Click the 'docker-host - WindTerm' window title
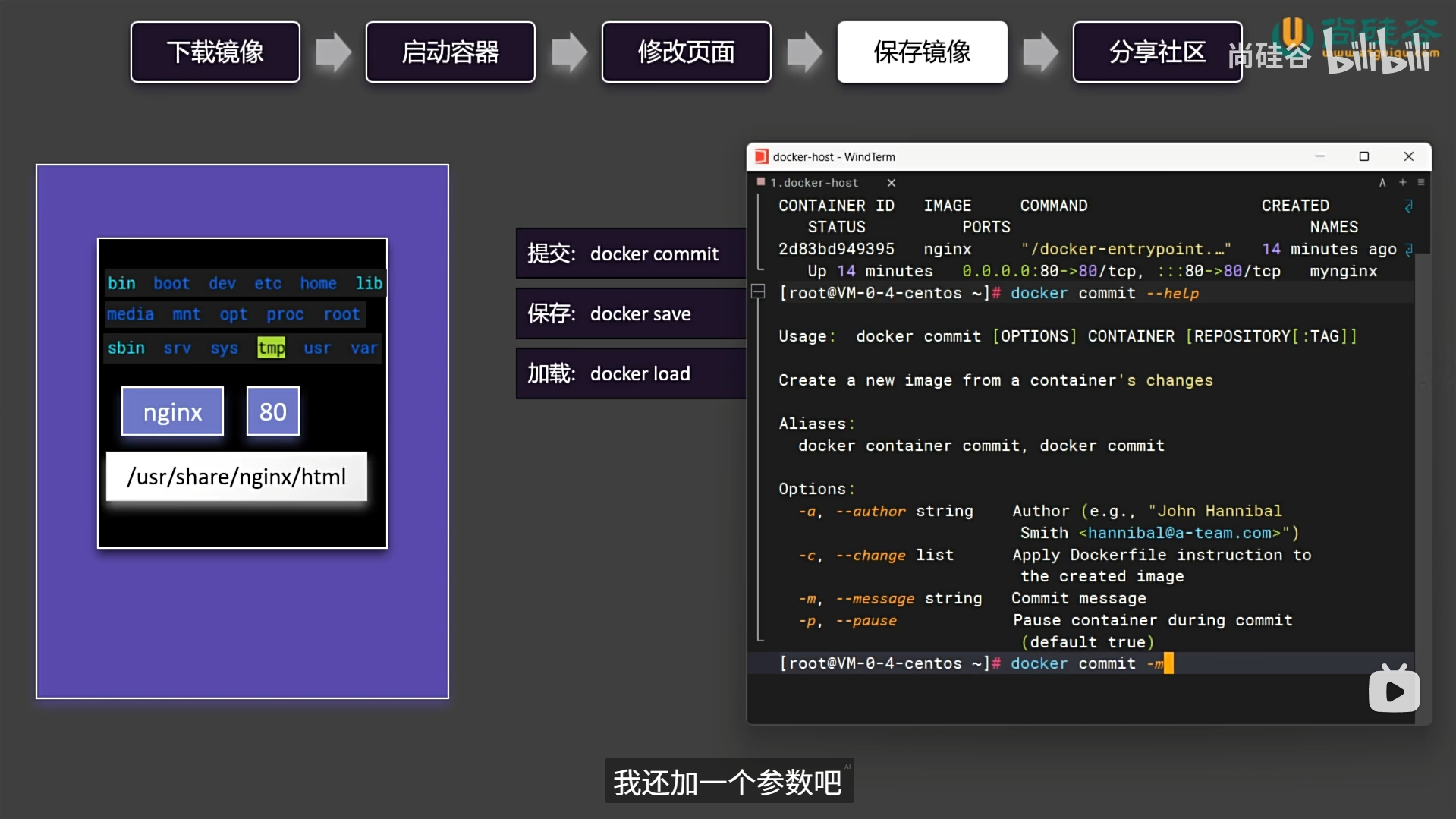The height and width of the screenshot is (819, 1456). tap(834, 157)
